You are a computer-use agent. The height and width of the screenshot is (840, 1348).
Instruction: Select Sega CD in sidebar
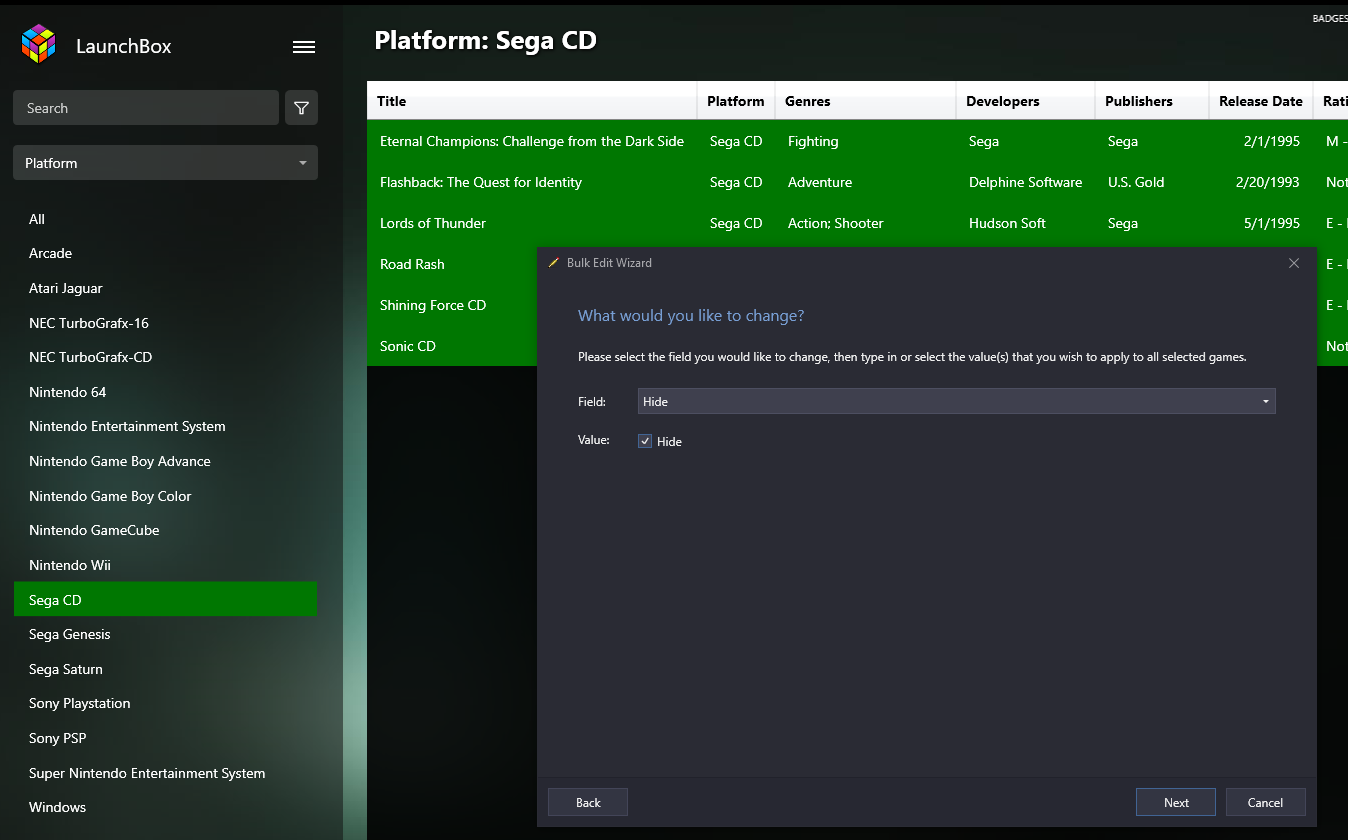pos(165,599)
